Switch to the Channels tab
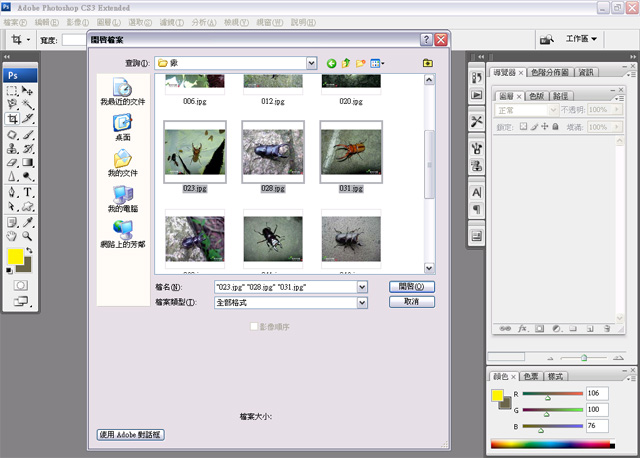Screen dimensions: 640x458 coord(536,95)
